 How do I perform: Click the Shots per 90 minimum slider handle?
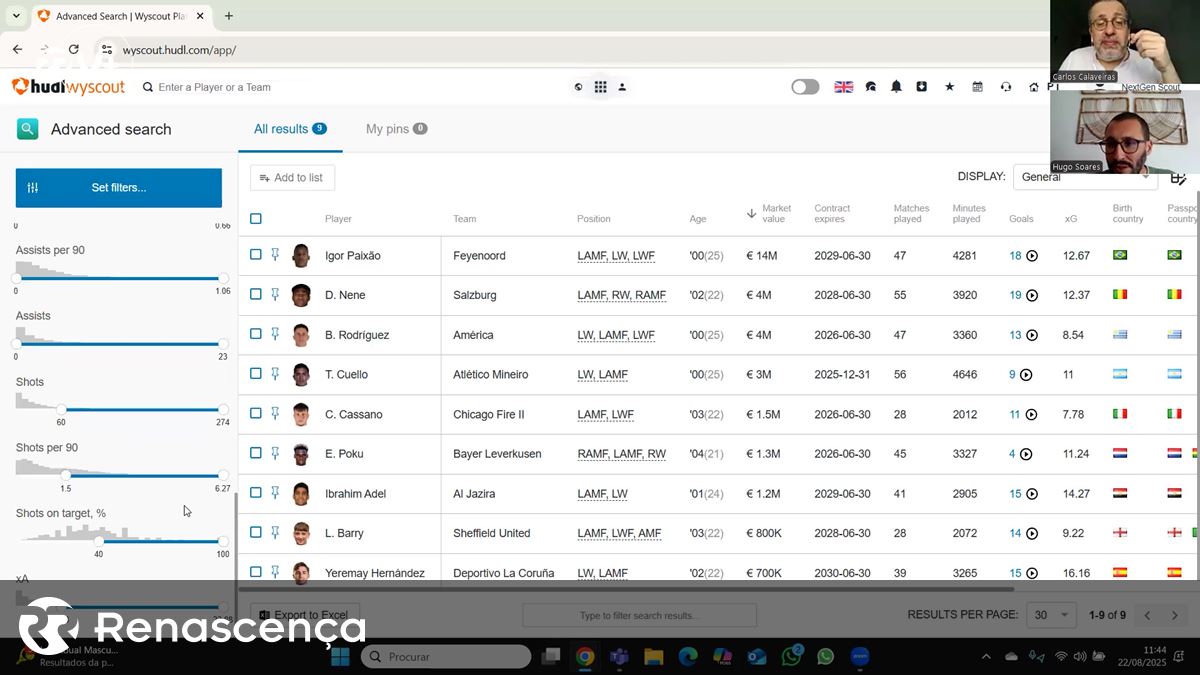[x=66, y=475]
